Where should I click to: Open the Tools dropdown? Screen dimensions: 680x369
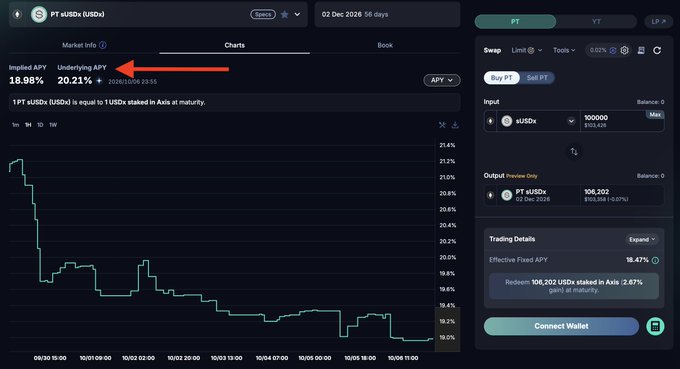click(564, 50)
